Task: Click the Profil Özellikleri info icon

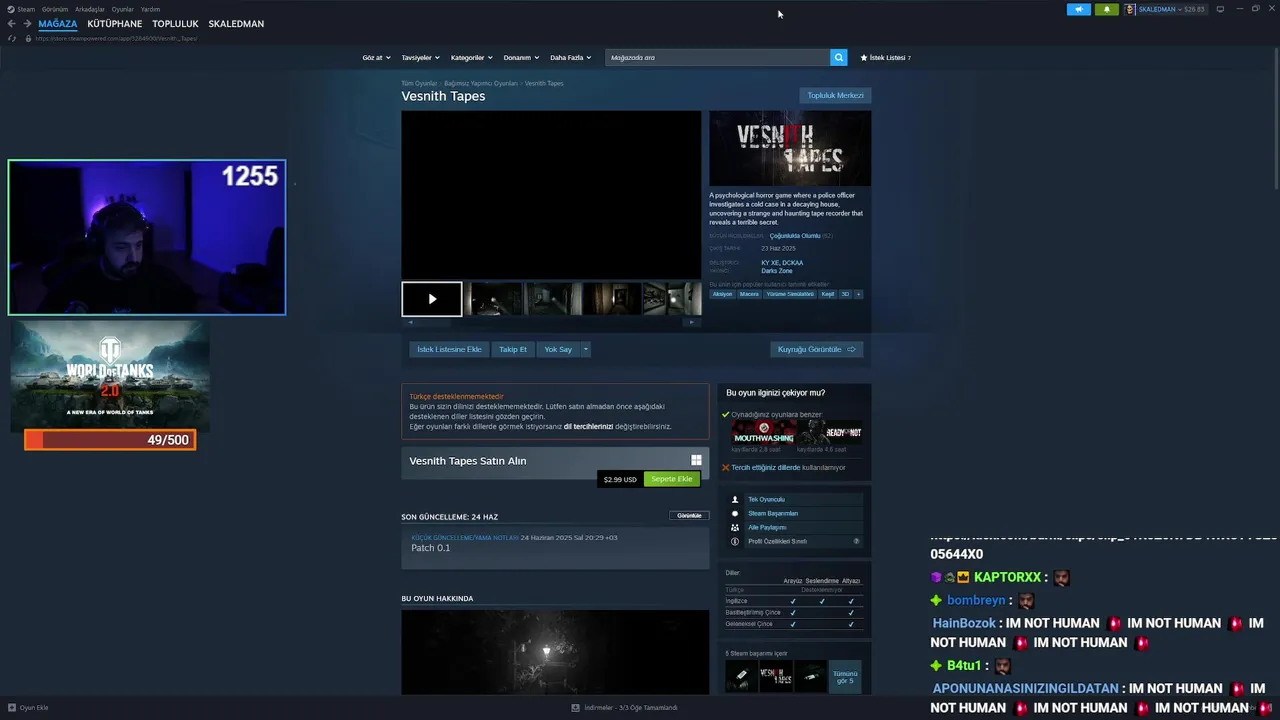Action: click(x=735, y=541)
